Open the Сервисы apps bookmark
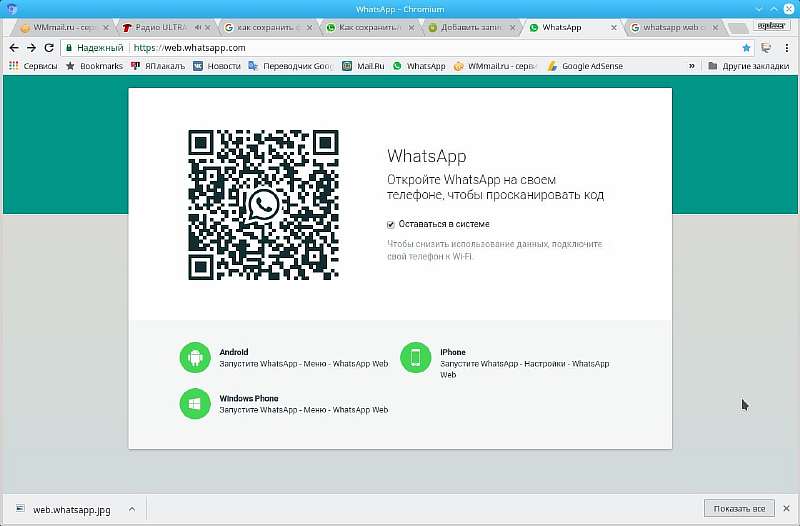 point(33,66)
